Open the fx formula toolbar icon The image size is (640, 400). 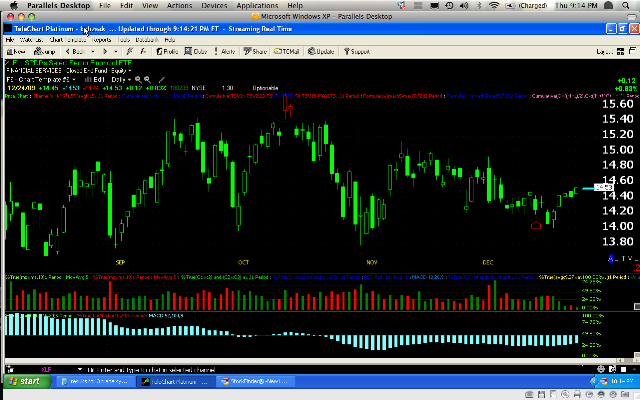143,51
